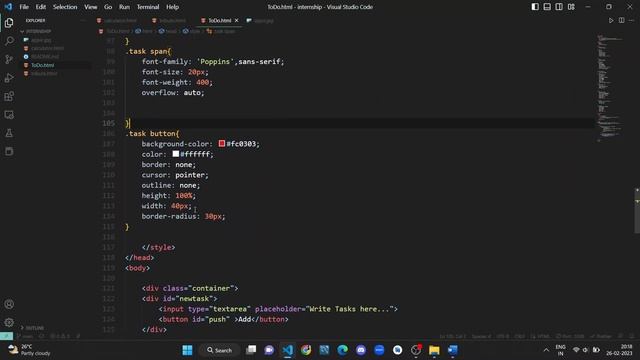Close the ToDo.html tab
This screenshot has width=640, height=360.
click(236, 20)
